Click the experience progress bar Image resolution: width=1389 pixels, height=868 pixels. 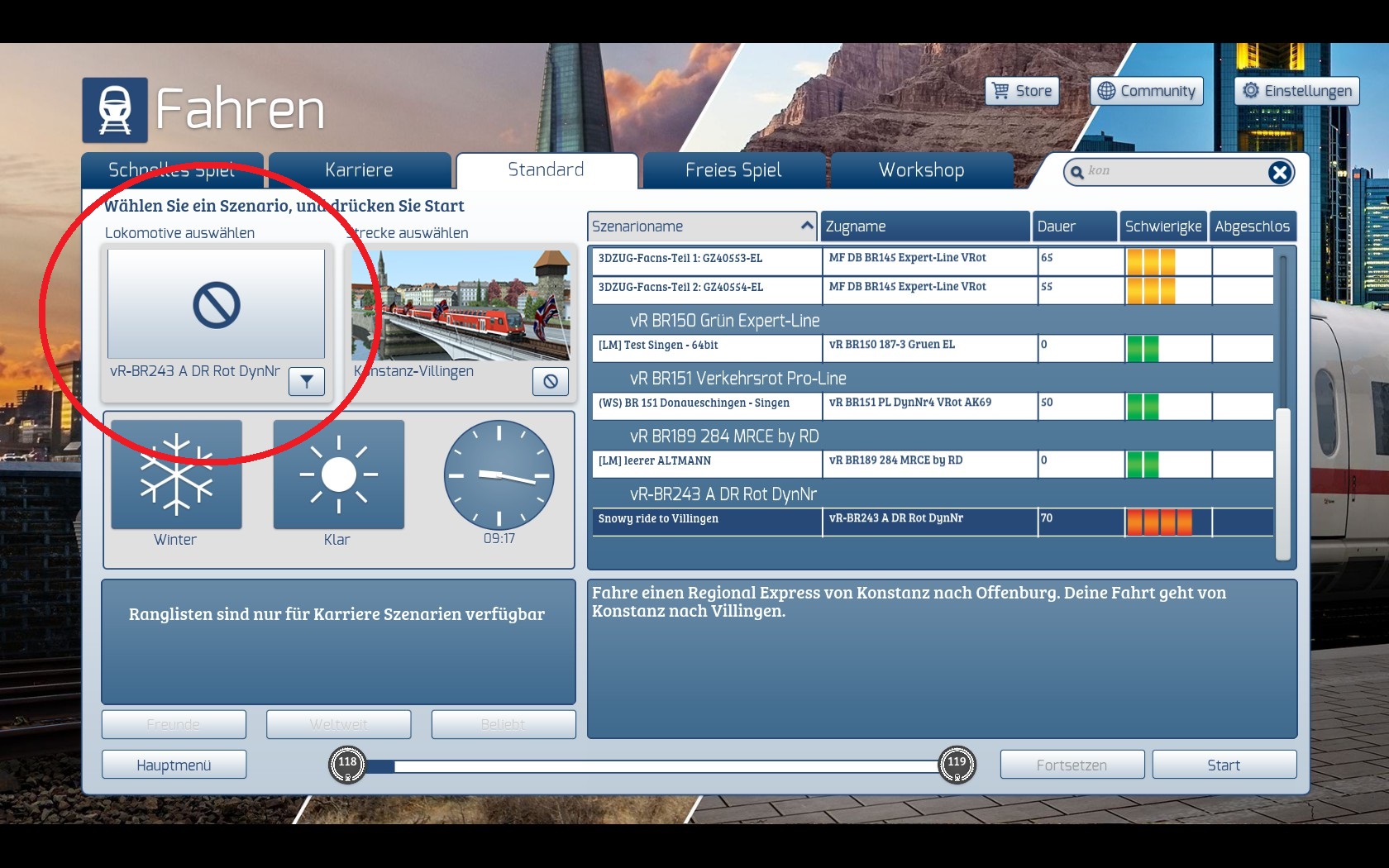point(653,766)
